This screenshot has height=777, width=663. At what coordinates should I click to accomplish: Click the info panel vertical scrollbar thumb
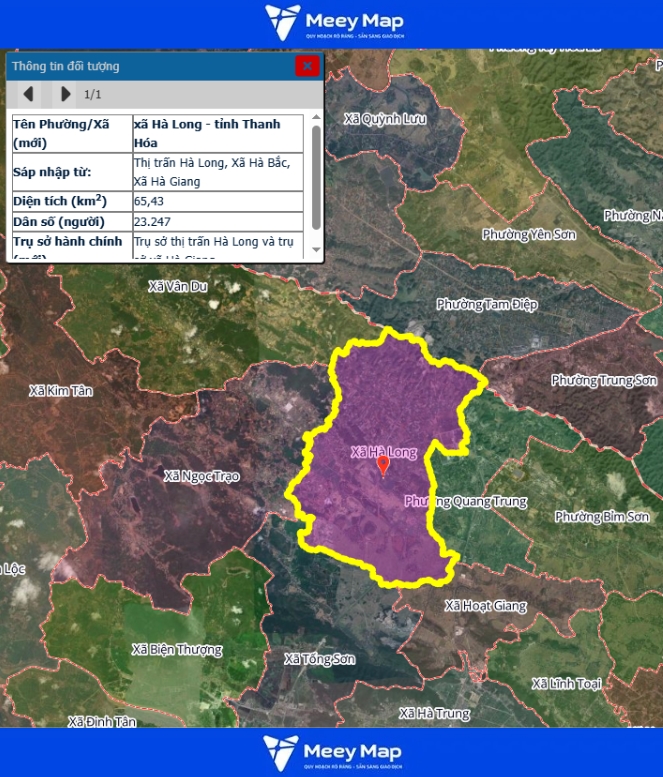(x=316, y=175)
